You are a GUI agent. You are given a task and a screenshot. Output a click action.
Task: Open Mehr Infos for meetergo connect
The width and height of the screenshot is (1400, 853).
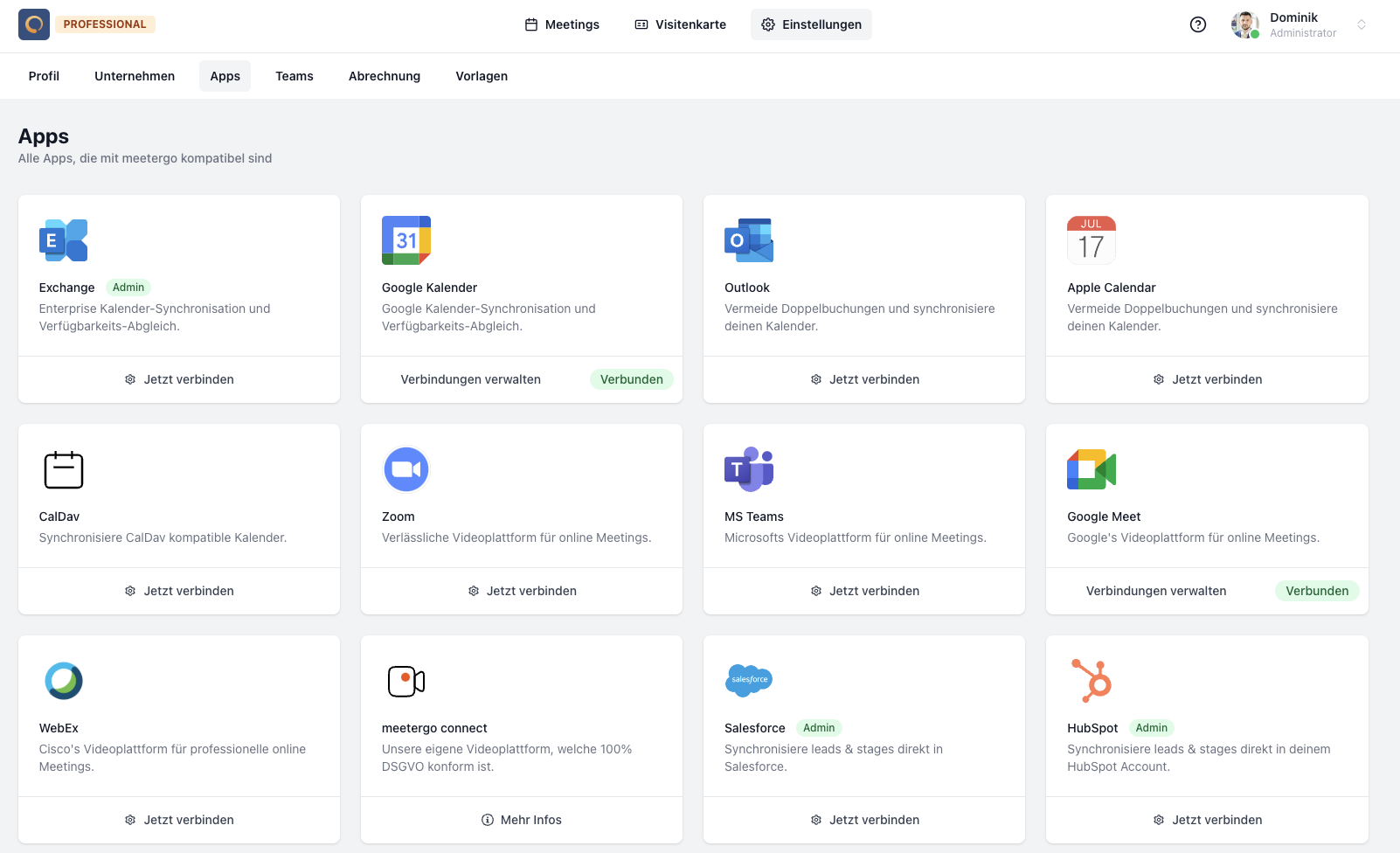coord(522,820)
